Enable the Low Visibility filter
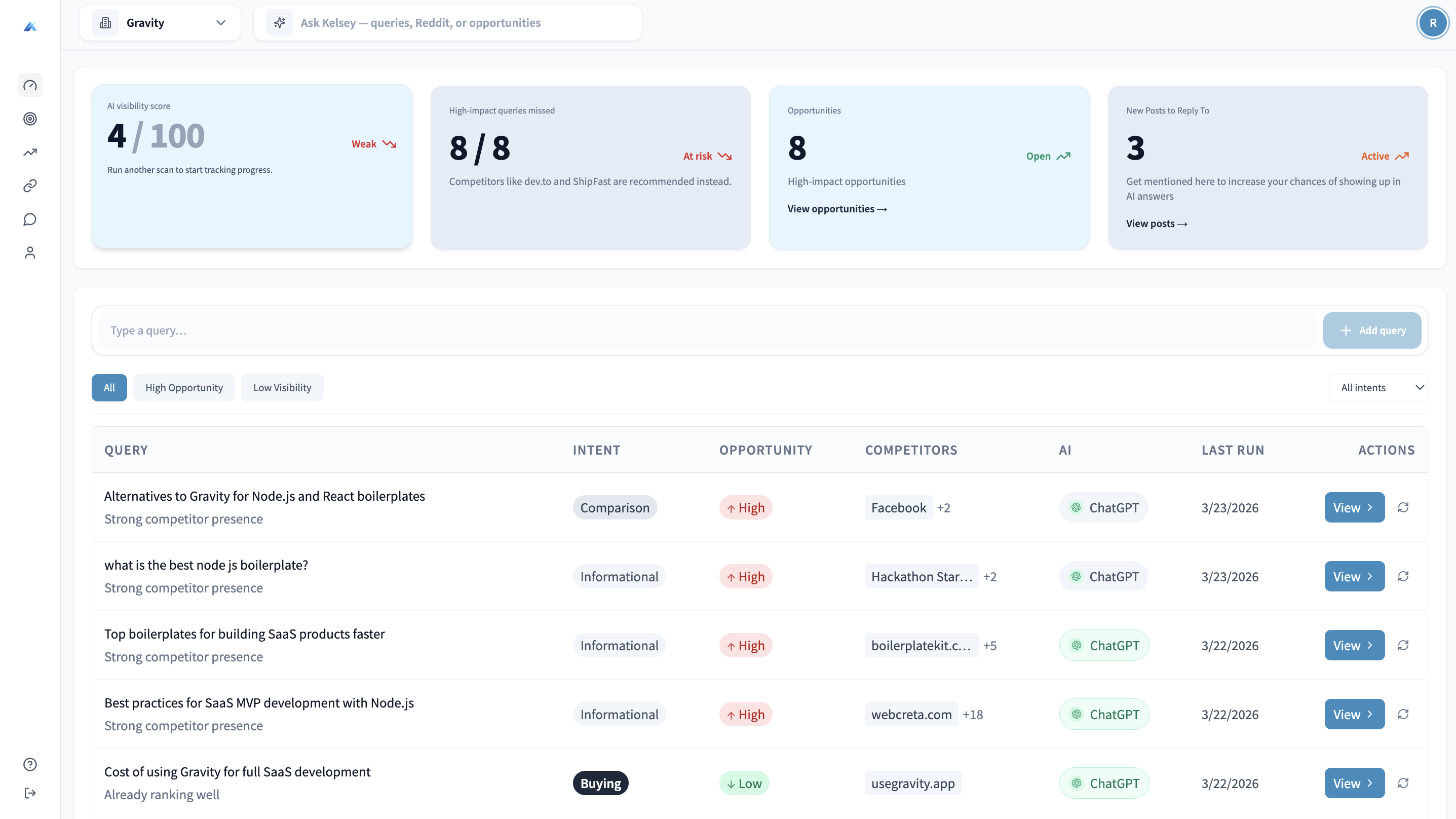 click(x=282, y=387)
